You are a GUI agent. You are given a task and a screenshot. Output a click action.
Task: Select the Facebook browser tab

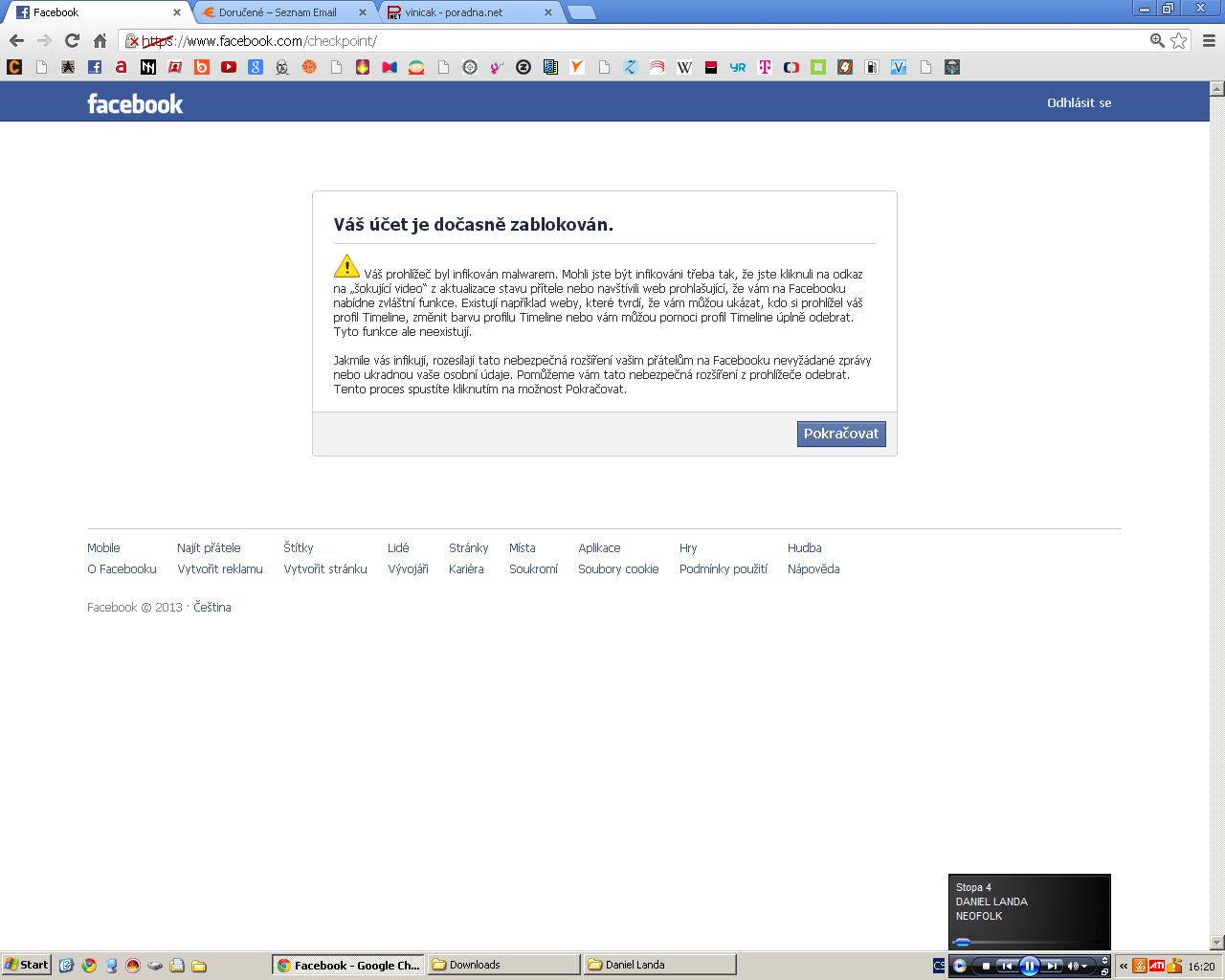(x=96, y=12)
